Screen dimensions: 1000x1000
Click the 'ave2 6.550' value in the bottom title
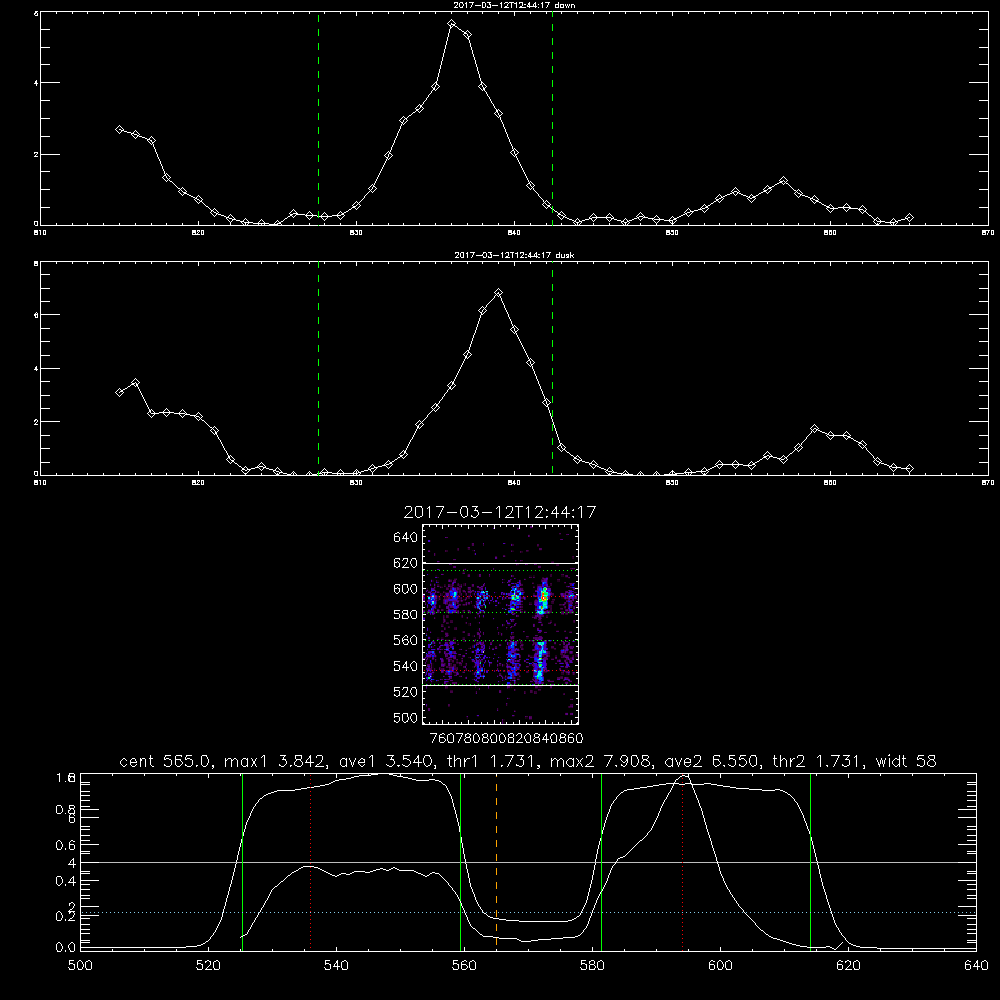(x=711, y=761)
